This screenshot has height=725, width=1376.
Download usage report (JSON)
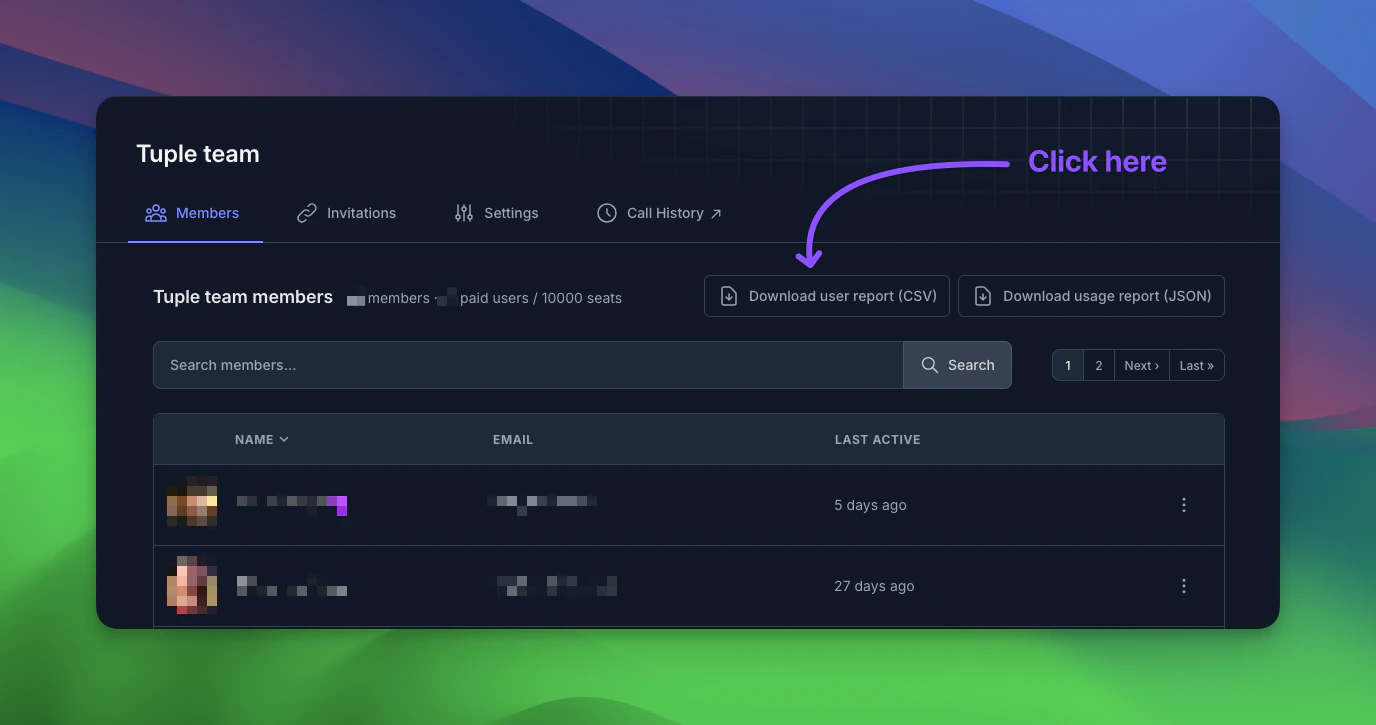pos(1091,296)
